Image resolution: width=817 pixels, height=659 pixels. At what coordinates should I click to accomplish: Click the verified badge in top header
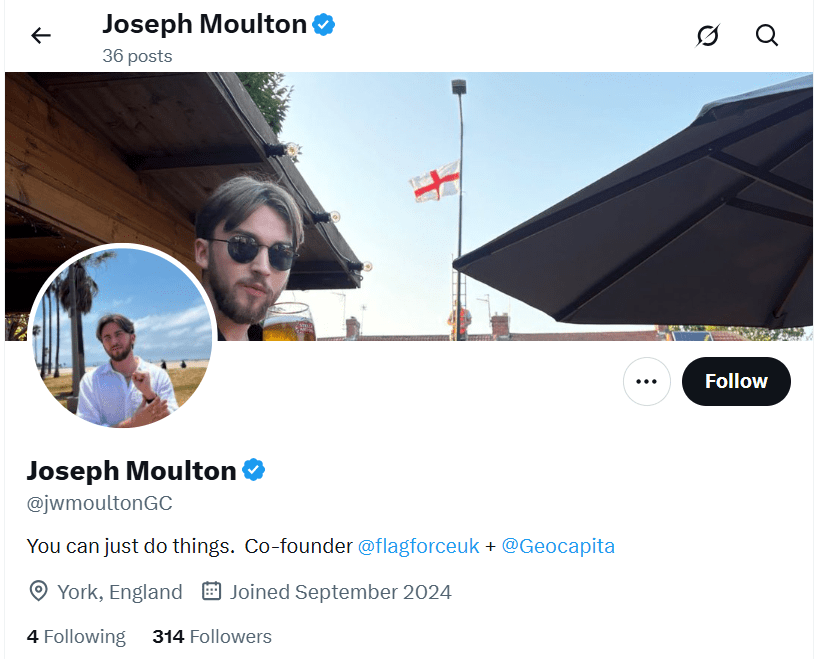pos(324,25)
